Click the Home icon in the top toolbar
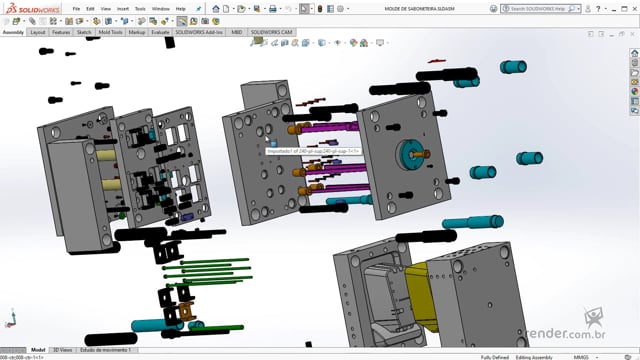 [216, 9]
